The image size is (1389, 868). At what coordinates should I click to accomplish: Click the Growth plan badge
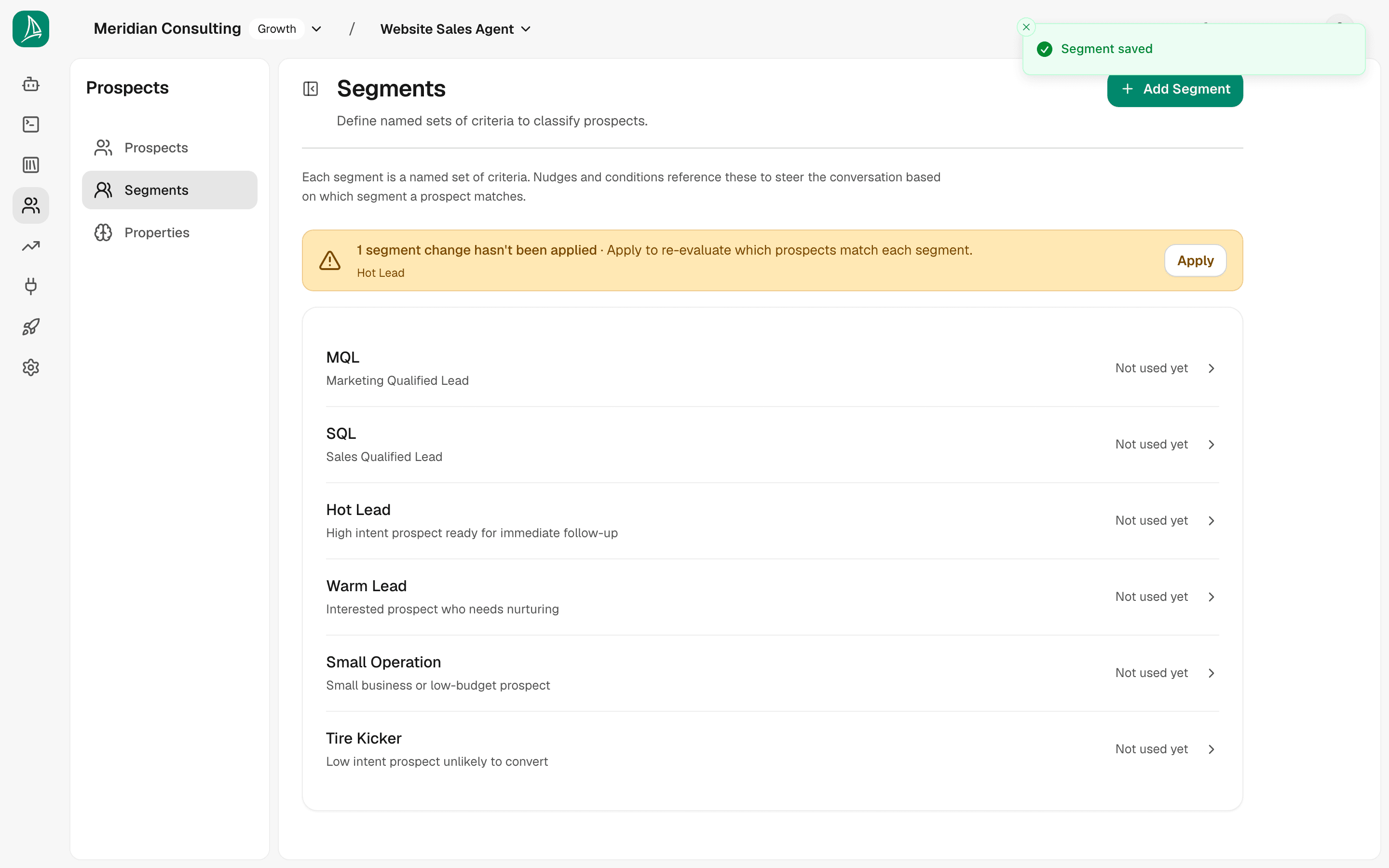pyautogui.click(x=277, y=29)
